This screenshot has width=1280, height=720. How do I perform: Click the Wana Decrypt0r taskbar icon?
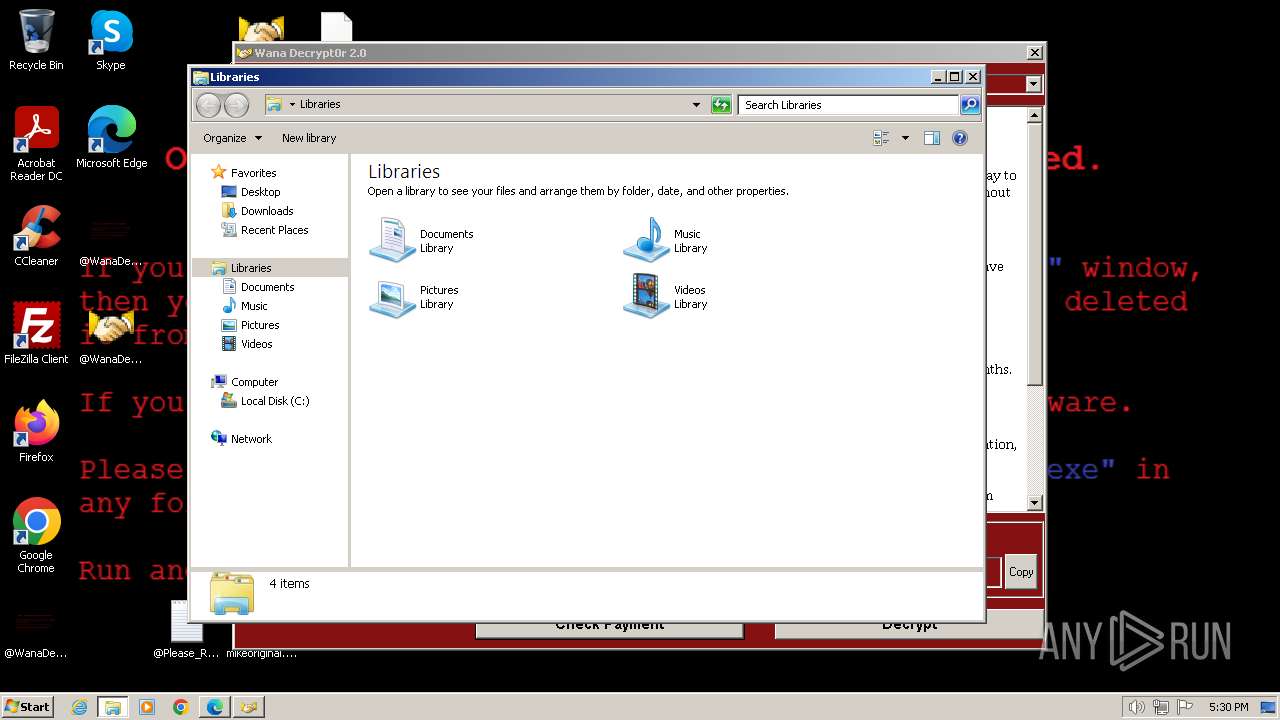(x=248, y=707)
